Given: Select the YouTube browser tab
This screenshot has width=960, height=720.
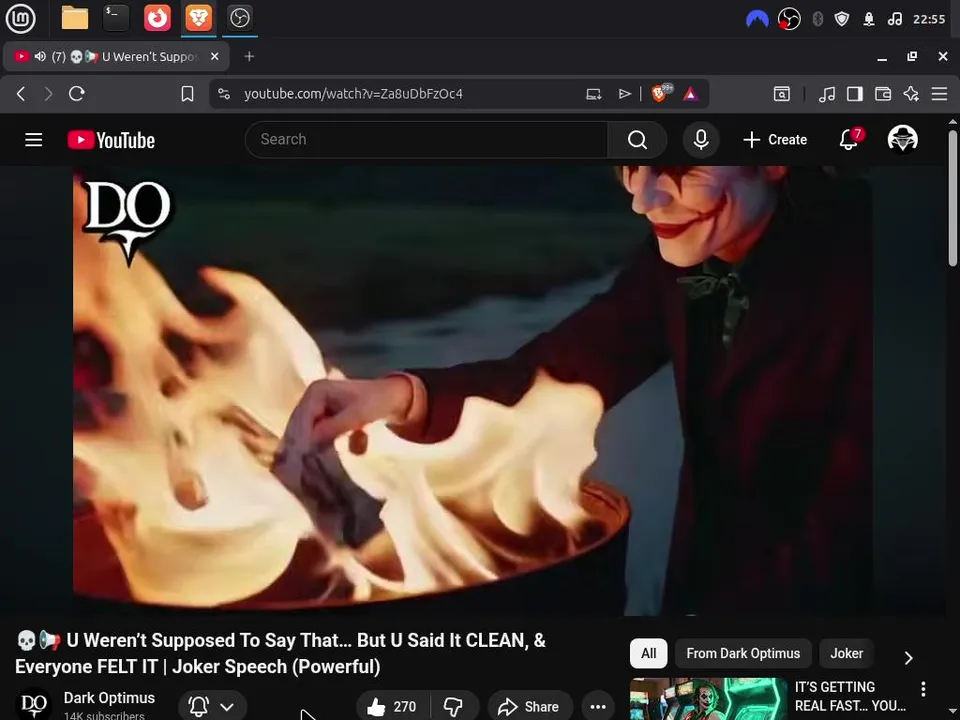Looking at the screenshot, I should coord(116,56).
